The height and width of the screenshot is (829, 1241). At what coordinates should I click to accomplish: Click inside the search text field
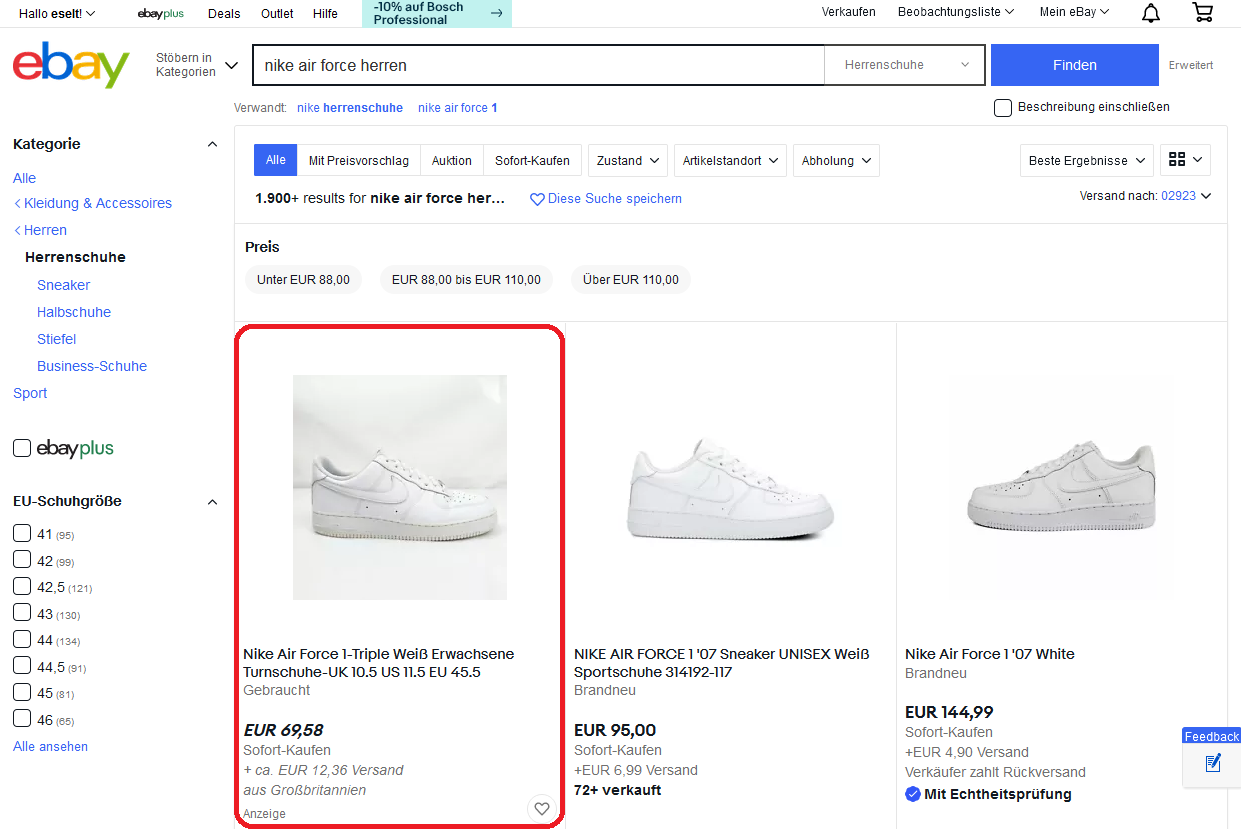pyautogui.click(x=538, y=65)
